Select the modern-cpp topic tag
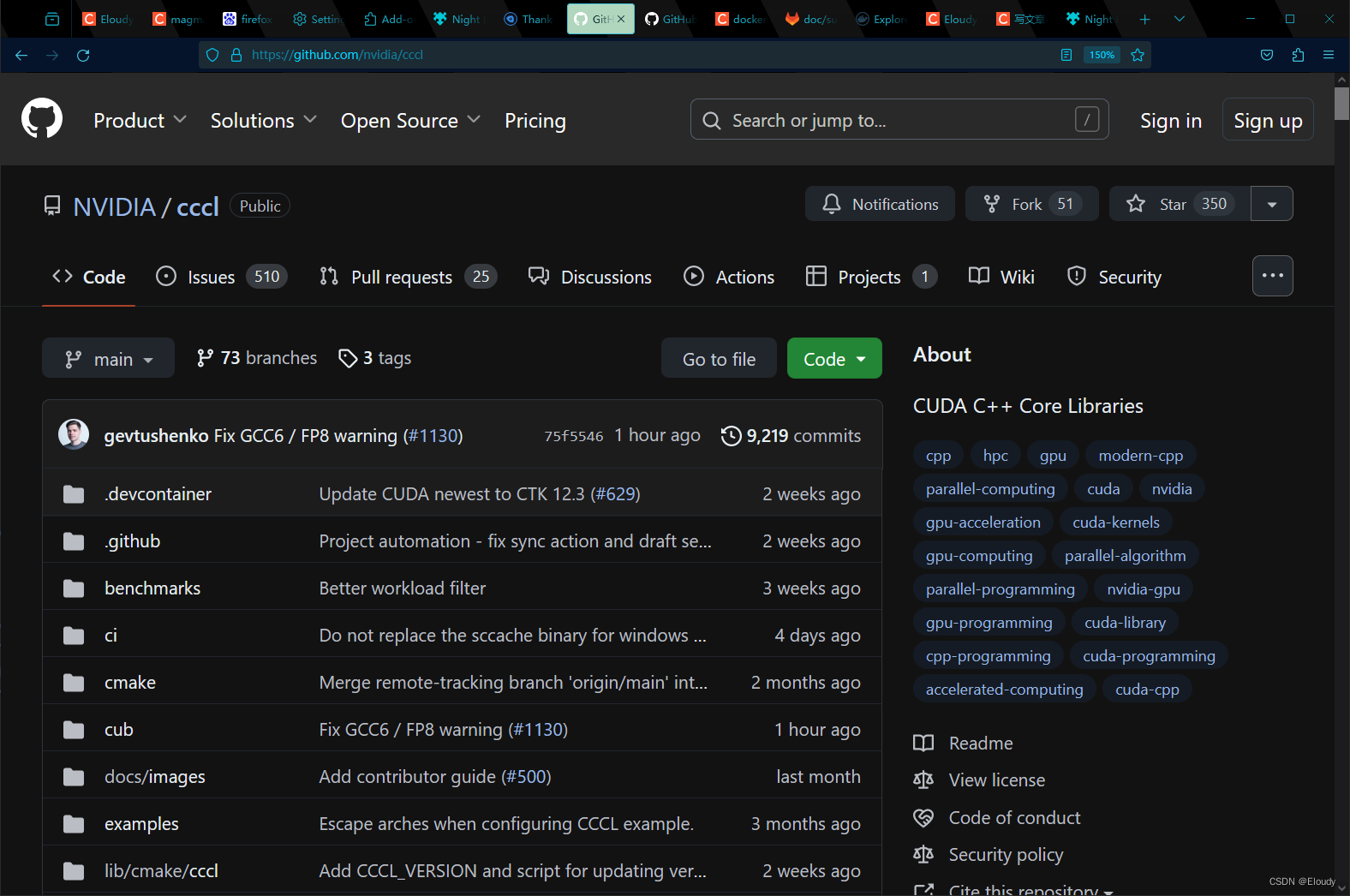This screenshot has width=1350, height=896. coord(1141,456)
